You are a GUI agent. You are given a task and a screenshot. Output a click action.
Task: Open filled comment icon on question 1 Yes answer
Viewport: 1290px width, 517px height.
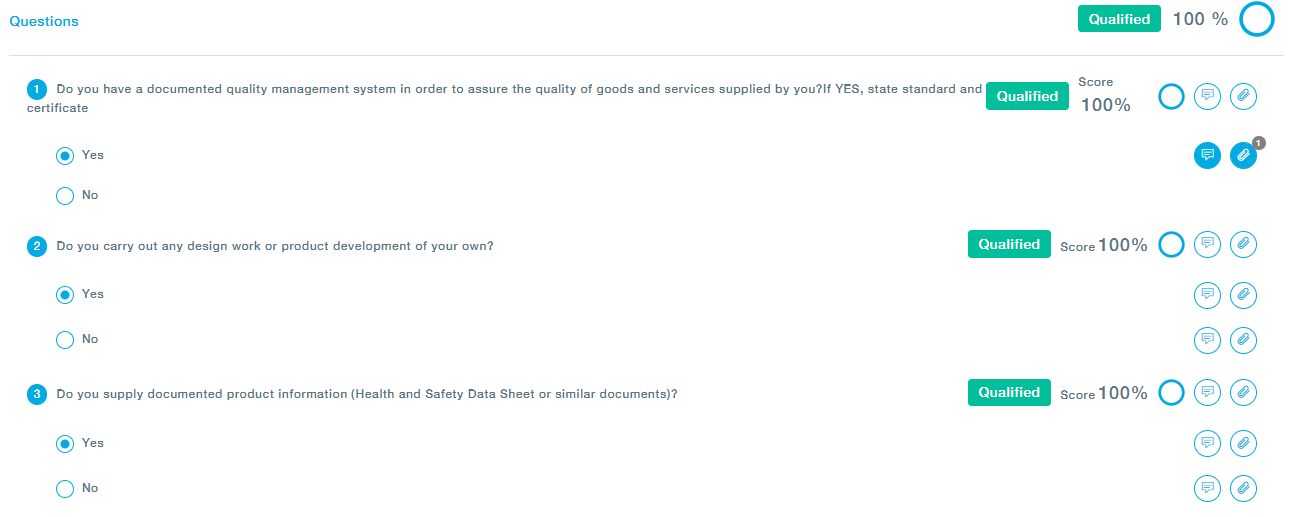coord(1207,155)
